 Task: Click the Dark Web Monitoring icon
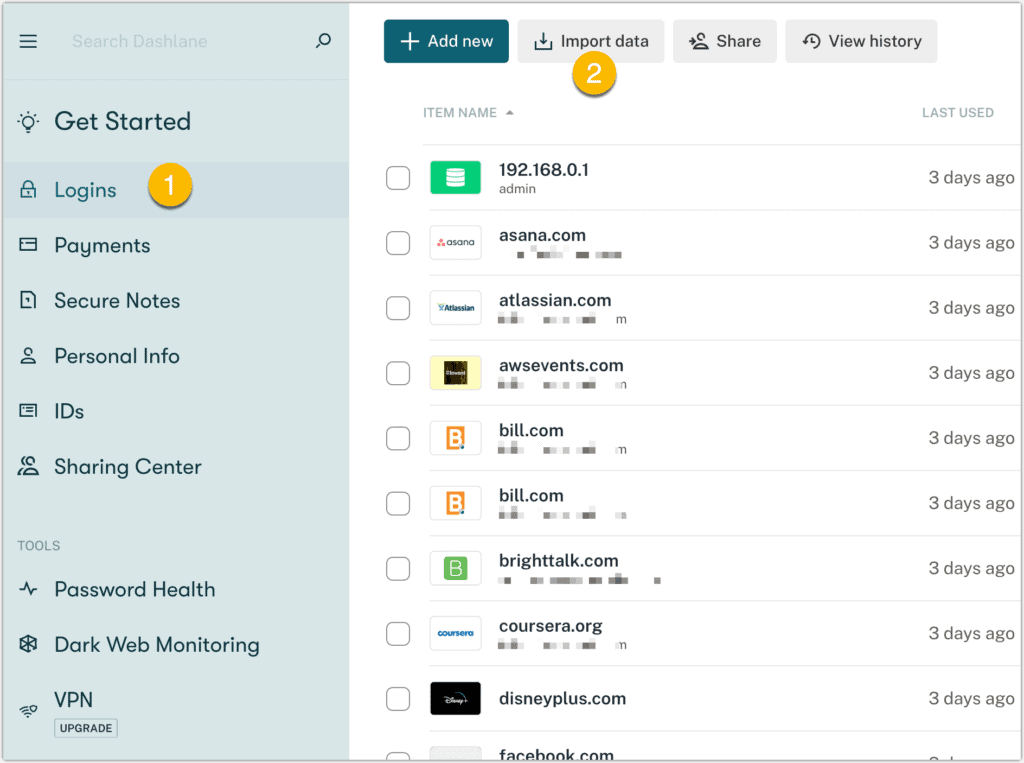(x=28, y=644)
